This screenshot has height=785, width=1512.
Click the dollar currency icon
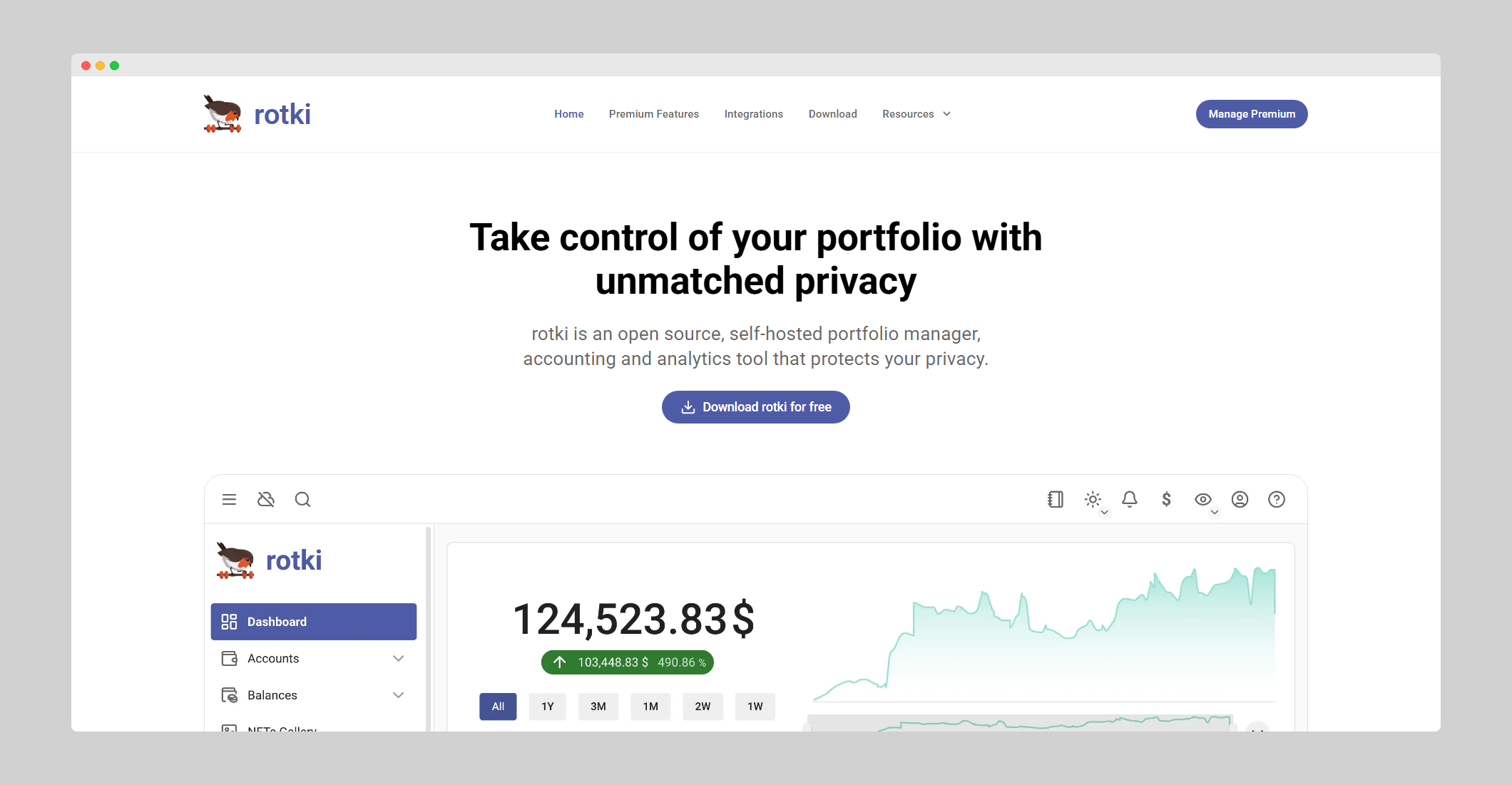pos(1166,500)
